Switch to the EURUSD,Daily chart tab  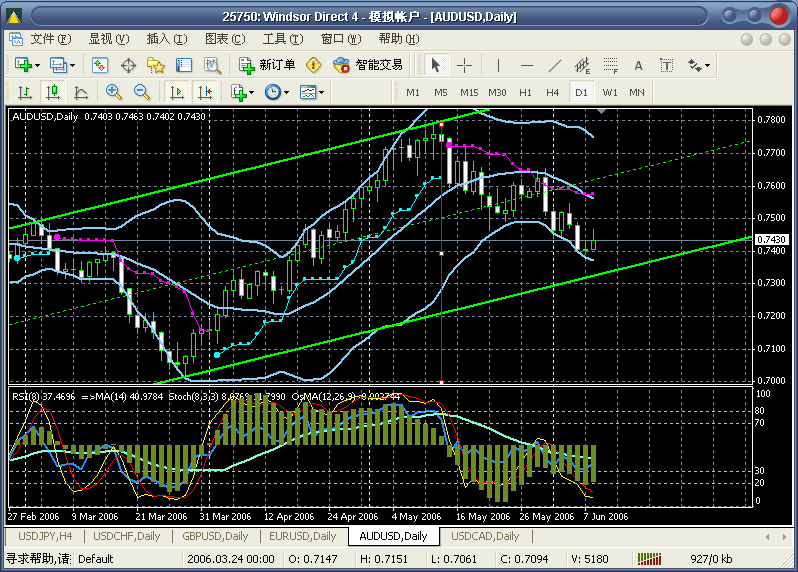pos(303,536)
